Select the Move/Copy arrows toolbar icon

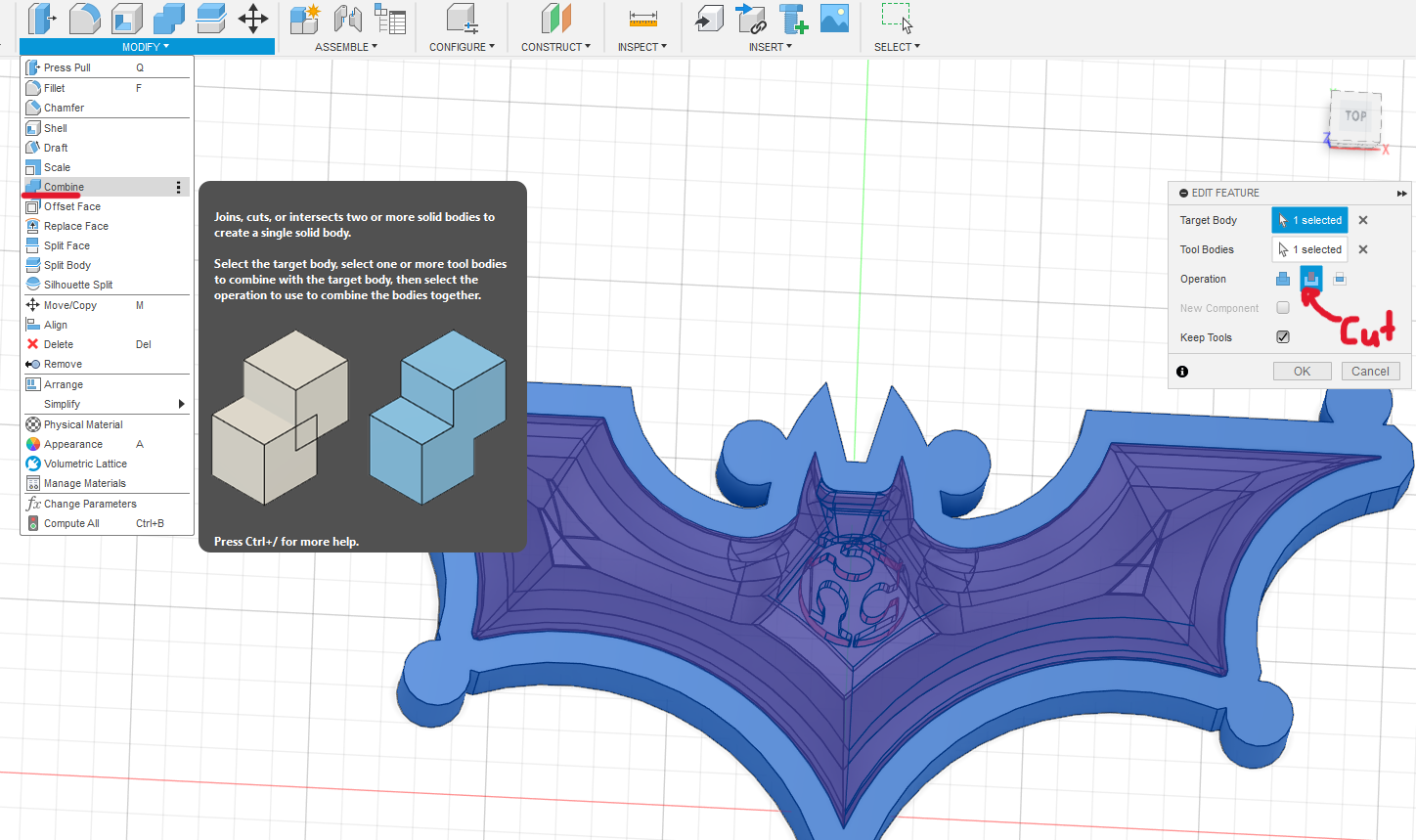pos(253,18)
